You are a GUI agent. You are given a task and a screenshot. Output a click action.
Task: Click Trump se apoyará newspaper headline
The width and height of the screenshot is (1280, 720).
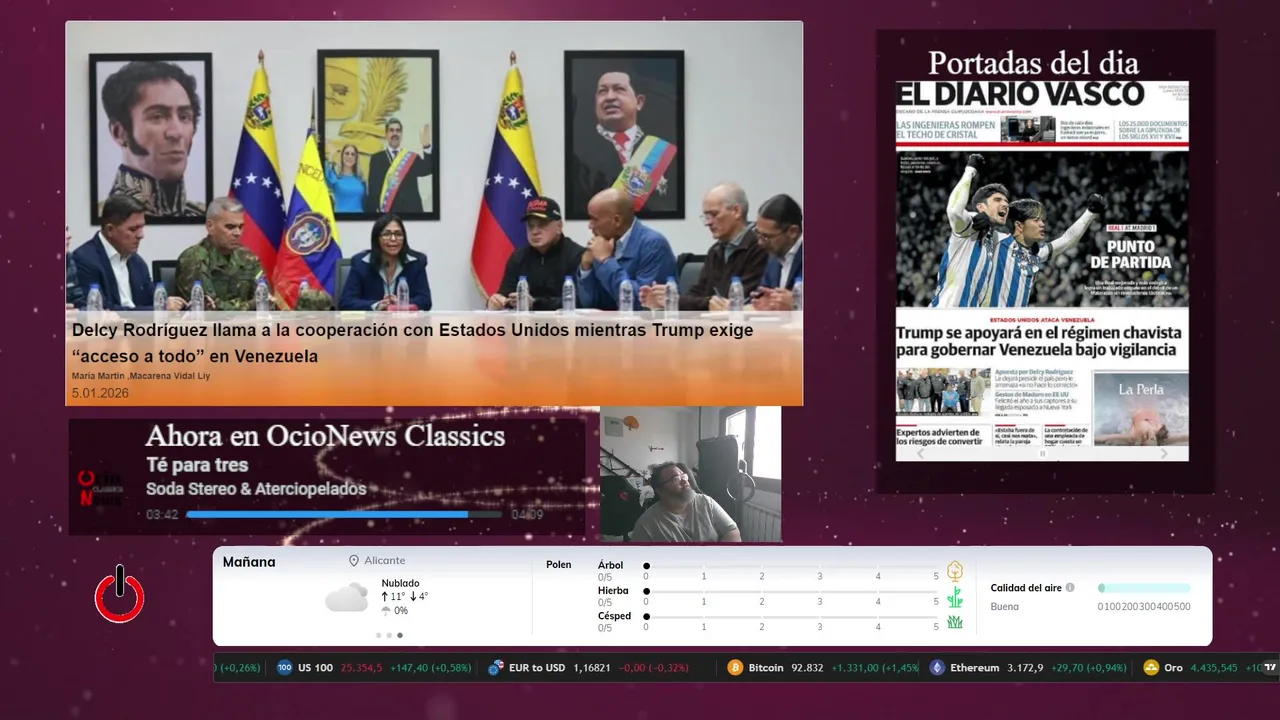(x=1038, y=341)
